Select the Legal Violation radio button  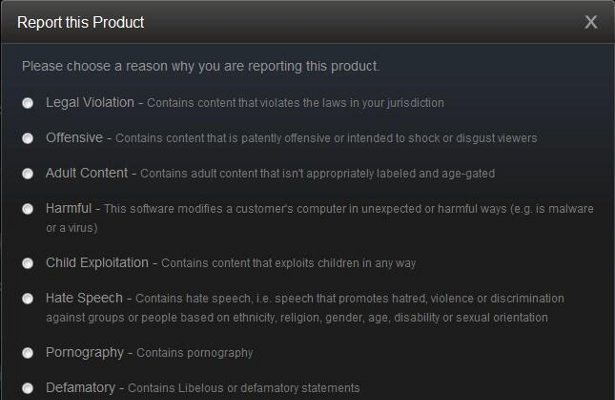[28, 103]
